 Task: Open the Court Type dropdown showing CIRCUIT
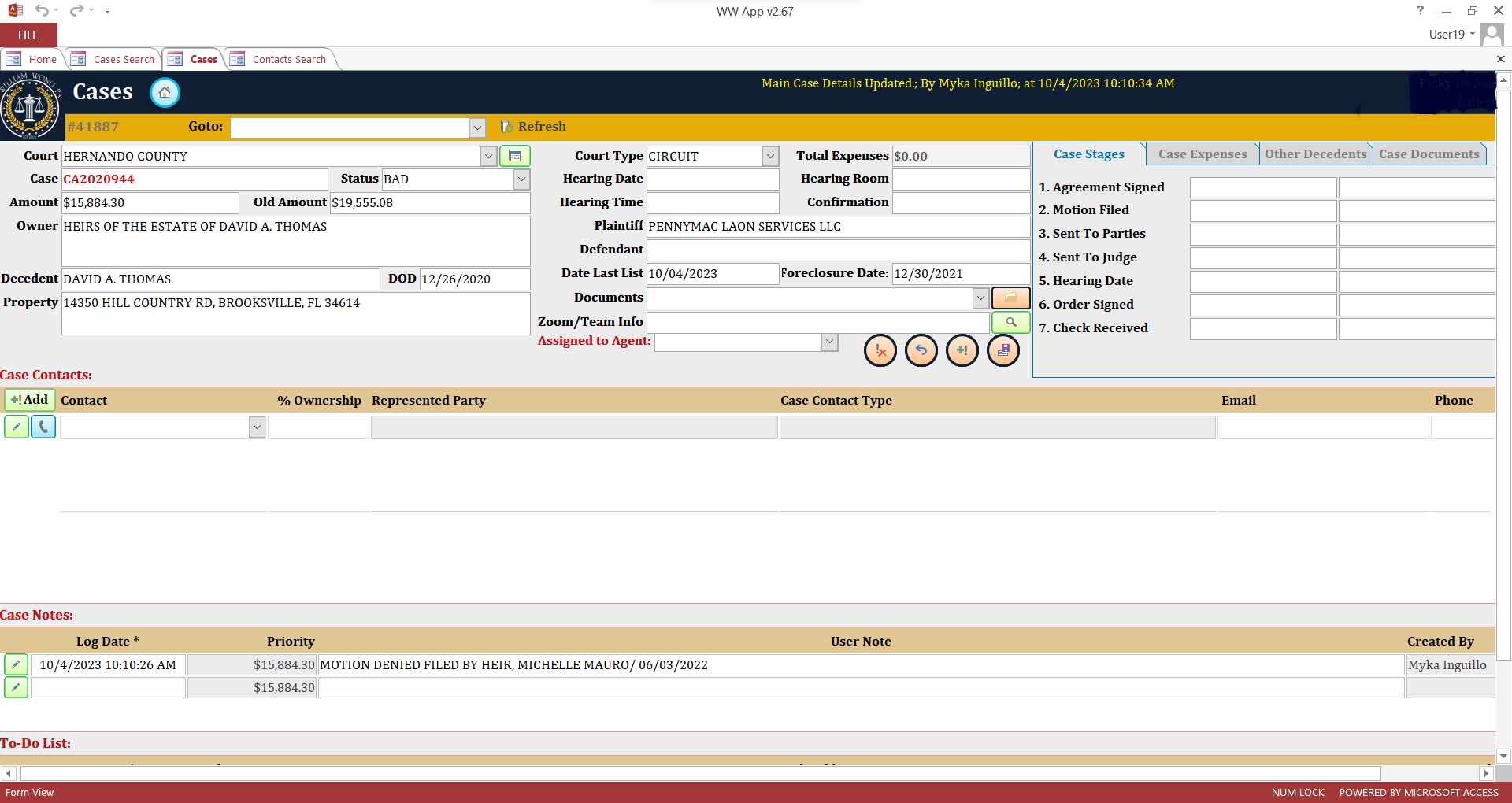(770, 156)
